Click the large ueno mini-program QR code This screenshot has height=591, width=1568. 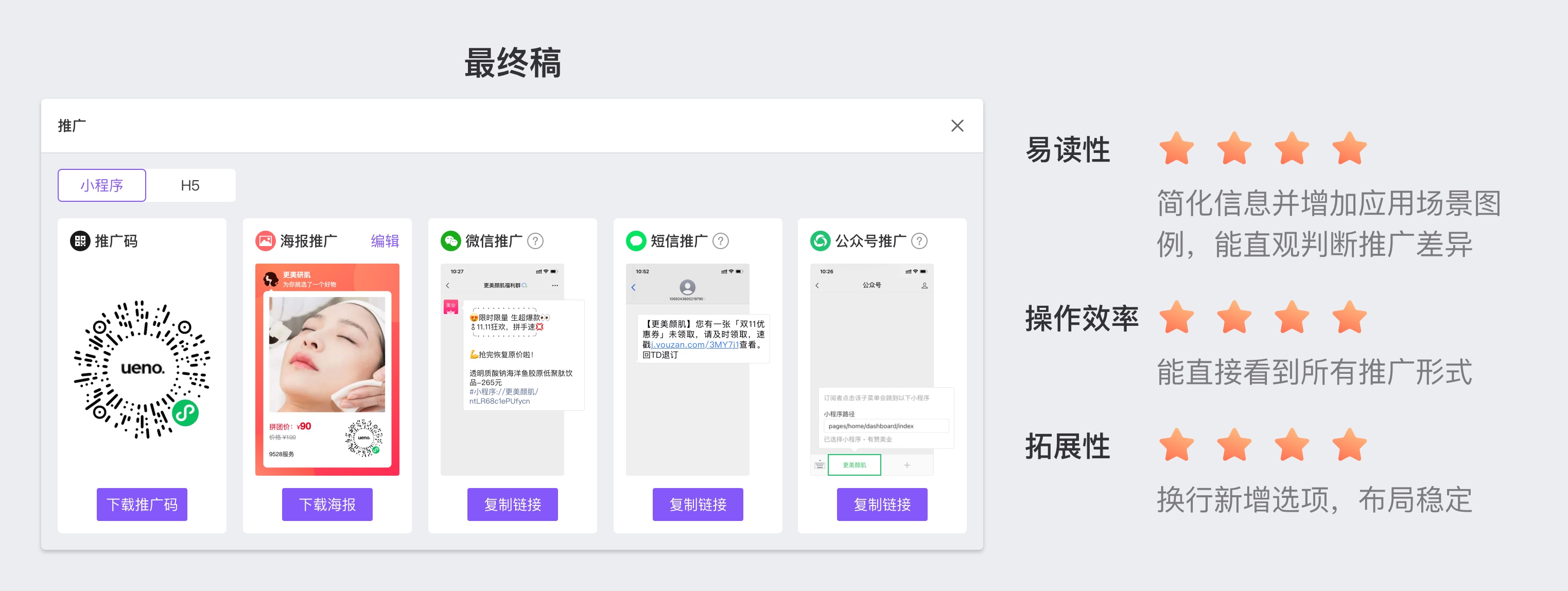tap(142, 368)
